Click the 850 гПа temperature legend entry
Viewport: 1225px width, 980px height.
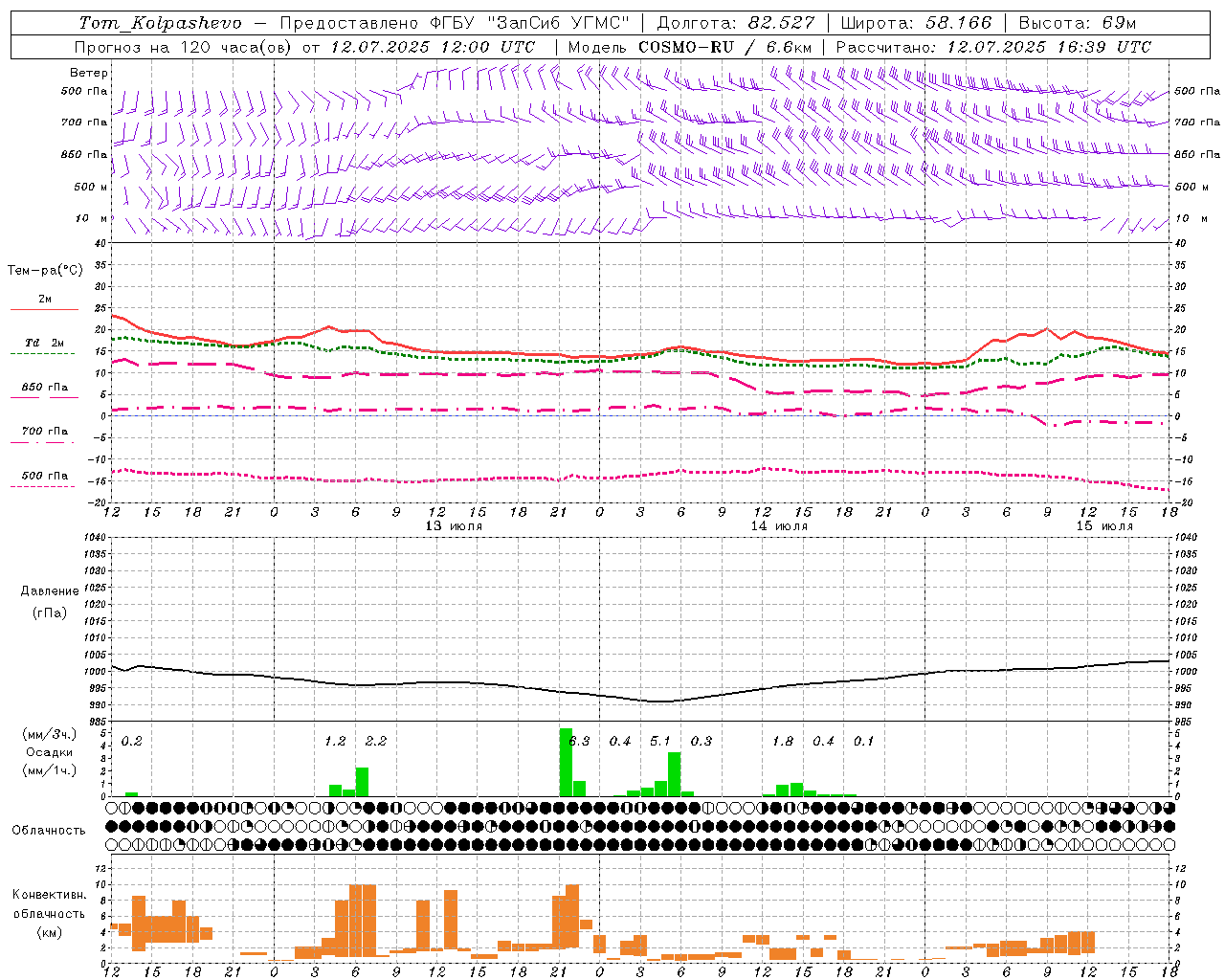(45, 388)
